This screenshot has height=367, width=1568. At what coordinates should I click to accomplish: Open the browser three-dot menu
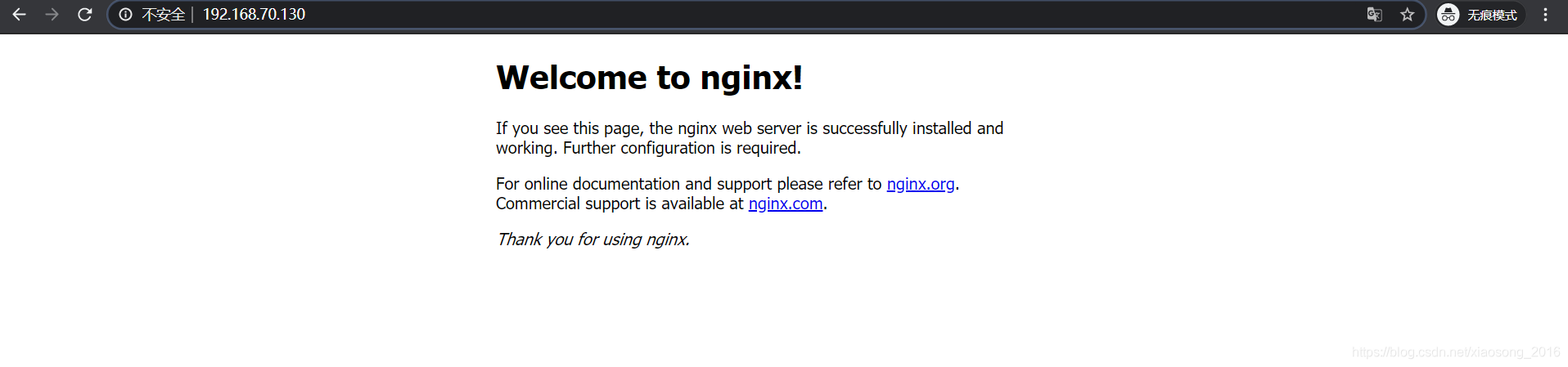point(1545,15)
